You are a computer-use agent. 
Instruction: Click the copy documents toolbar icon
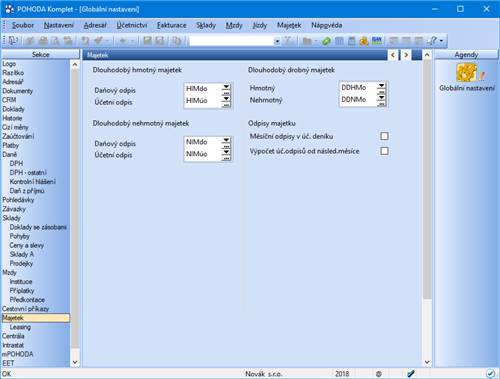click(176, 41)
